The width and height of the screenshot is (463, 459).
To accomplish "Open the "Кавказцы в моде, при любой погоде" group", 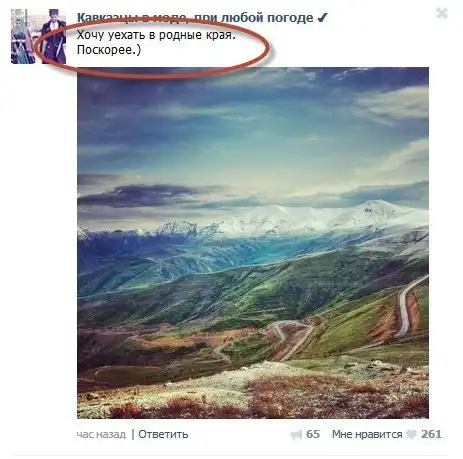I will click(195, 17).
